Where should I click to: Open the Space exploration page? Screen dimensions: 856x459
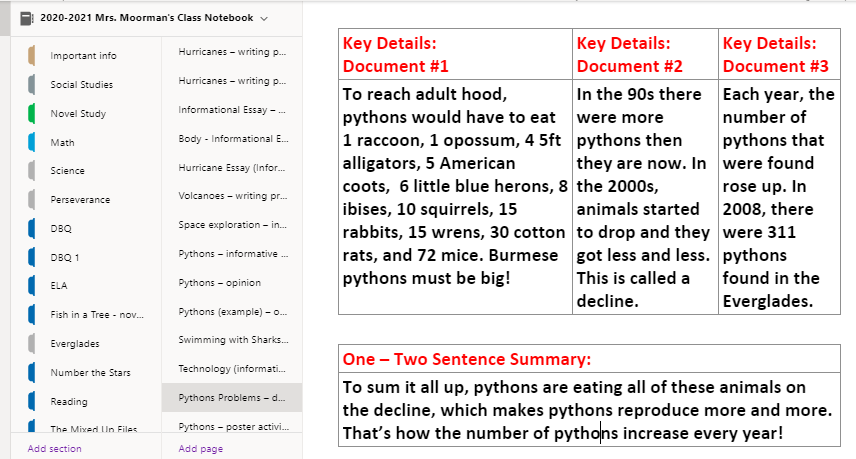point(232,225)
